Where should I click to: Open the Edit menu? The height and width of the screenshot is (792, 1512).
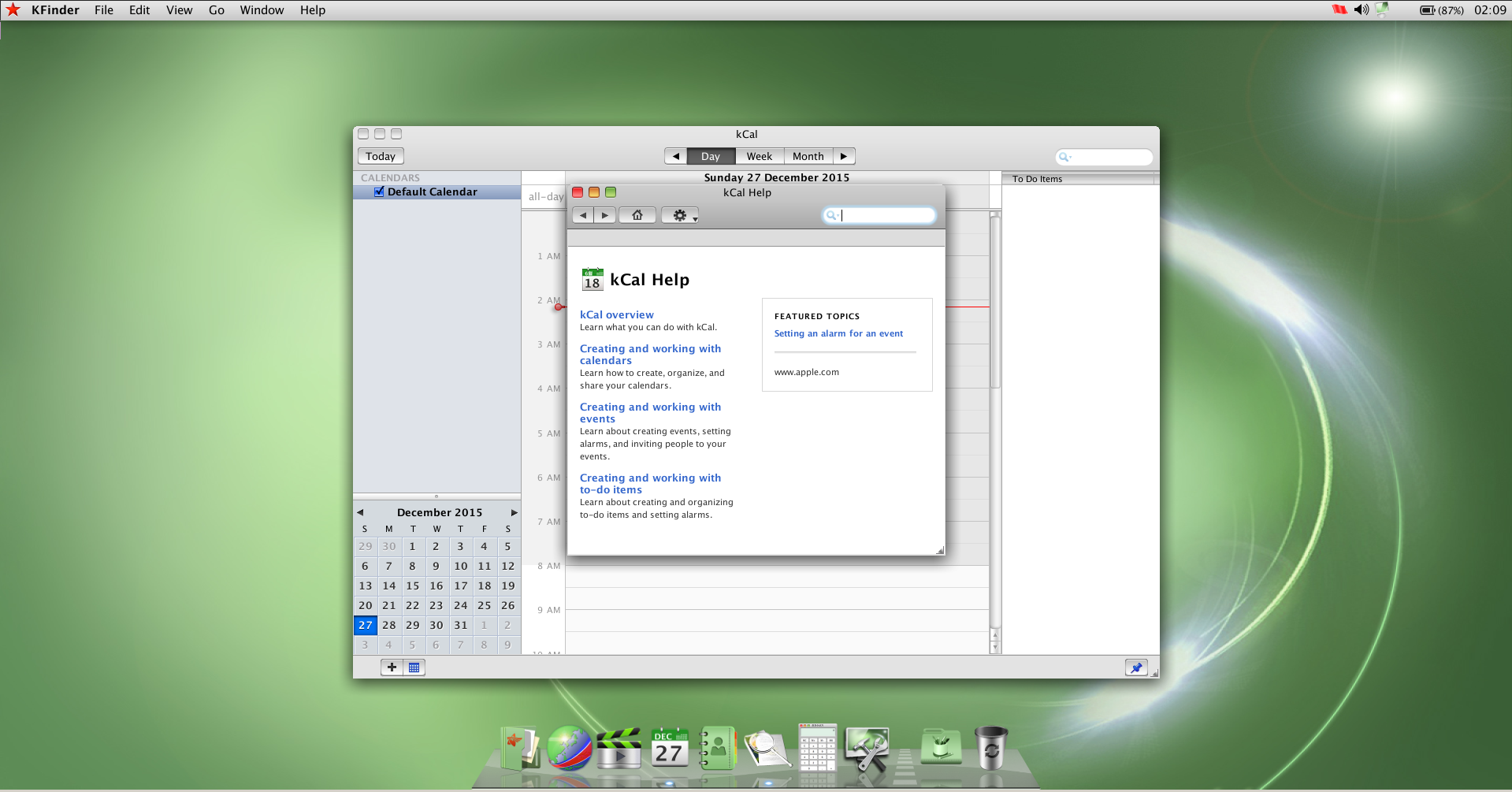pos(139,10)
